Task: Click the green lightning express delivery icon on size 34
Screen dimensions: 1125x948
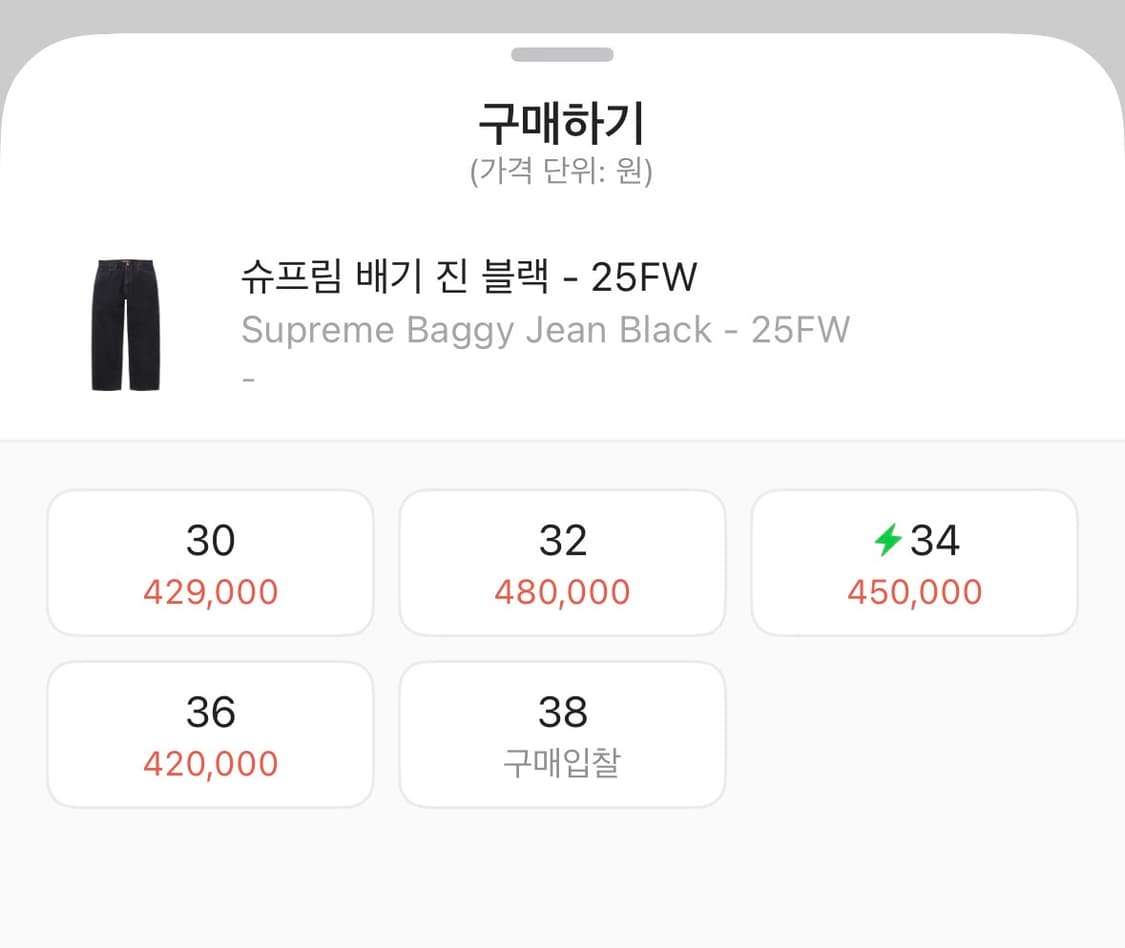Action: click(x=893, y=540)
